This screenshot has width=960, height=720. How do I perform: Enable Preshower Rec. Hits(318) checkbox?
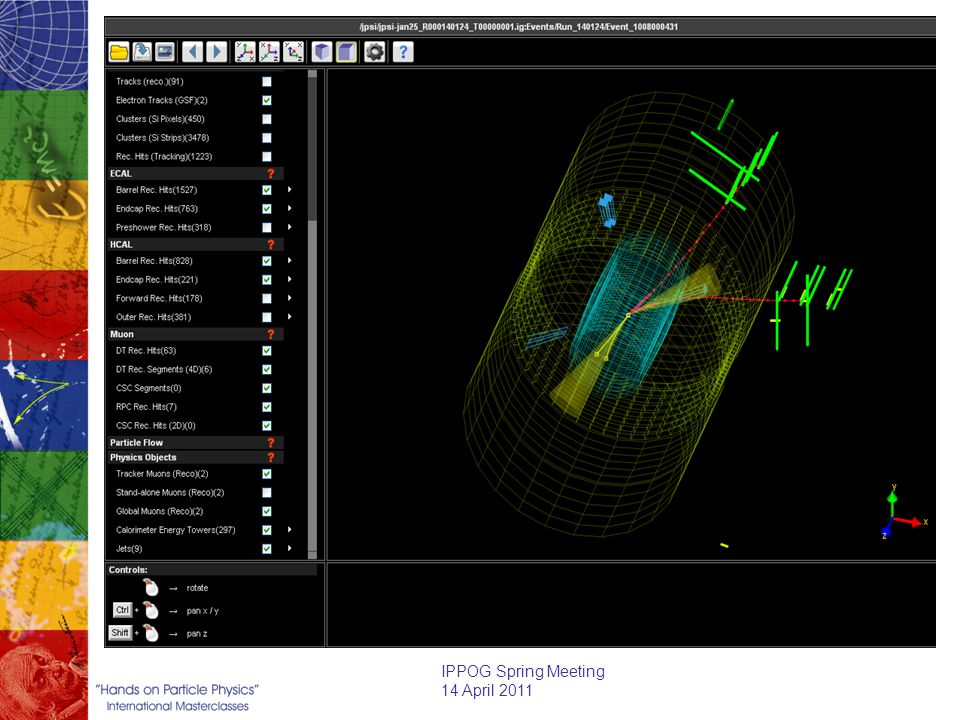(x=267, y=228)
